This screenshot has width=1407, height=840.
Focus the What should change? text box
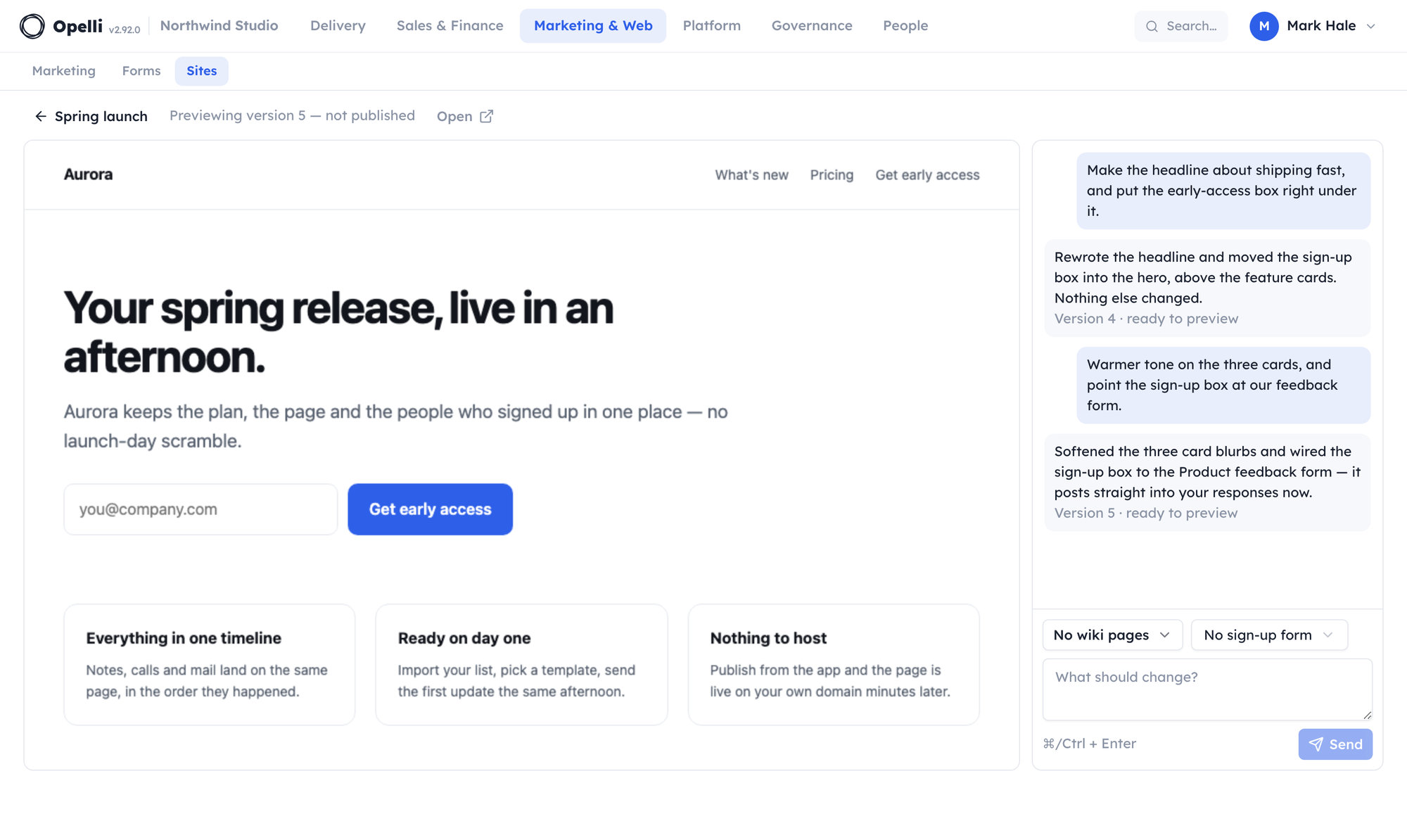pos(1207,689)
